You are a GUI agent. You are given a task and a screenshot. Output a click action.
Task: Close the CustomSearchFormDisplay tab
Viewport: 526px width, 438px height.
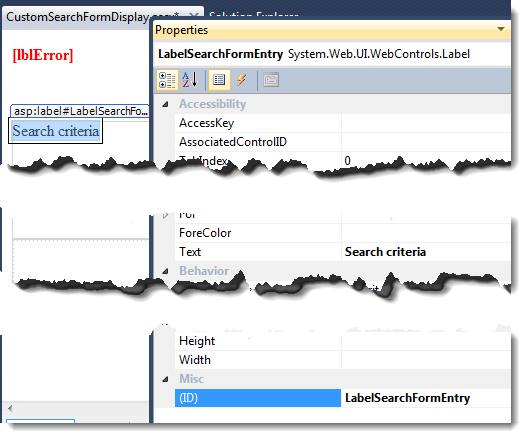(x=194, y=16)
